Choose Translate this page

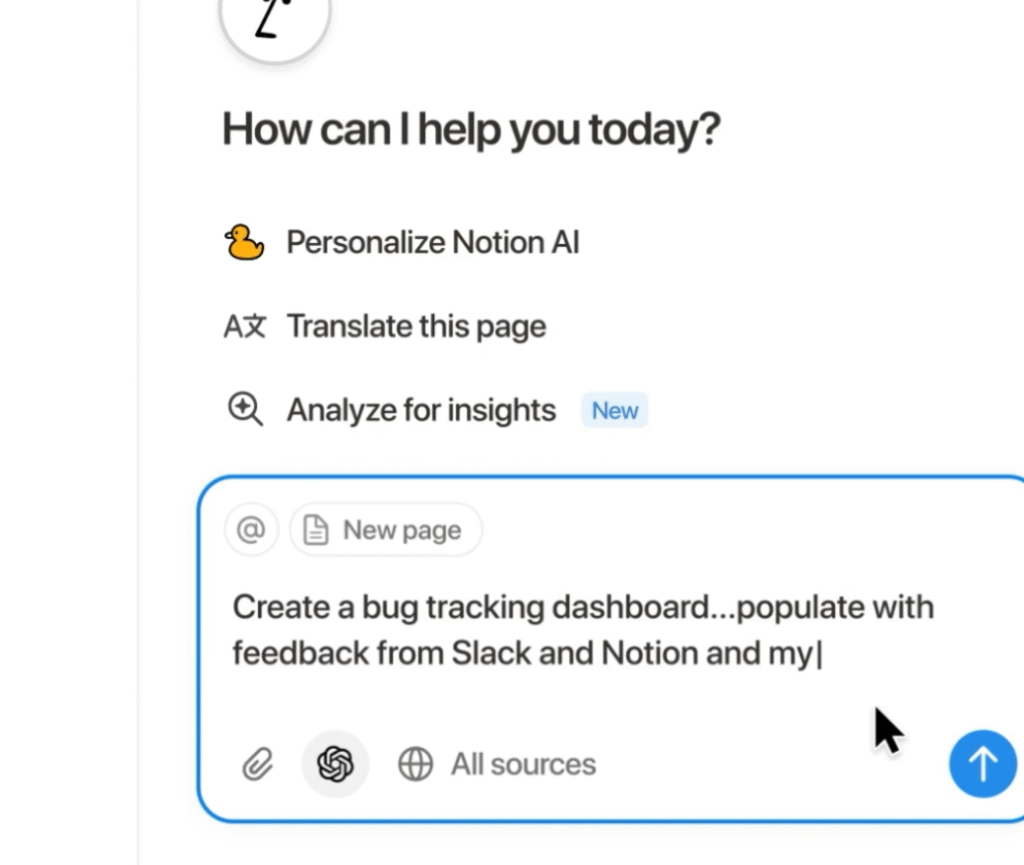pyautogui.click(x=416, y=327)
